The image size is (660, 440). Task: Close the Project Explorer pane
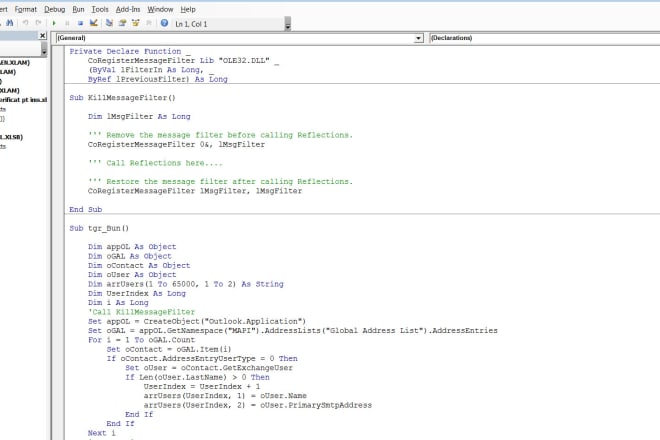click(43, 36)
